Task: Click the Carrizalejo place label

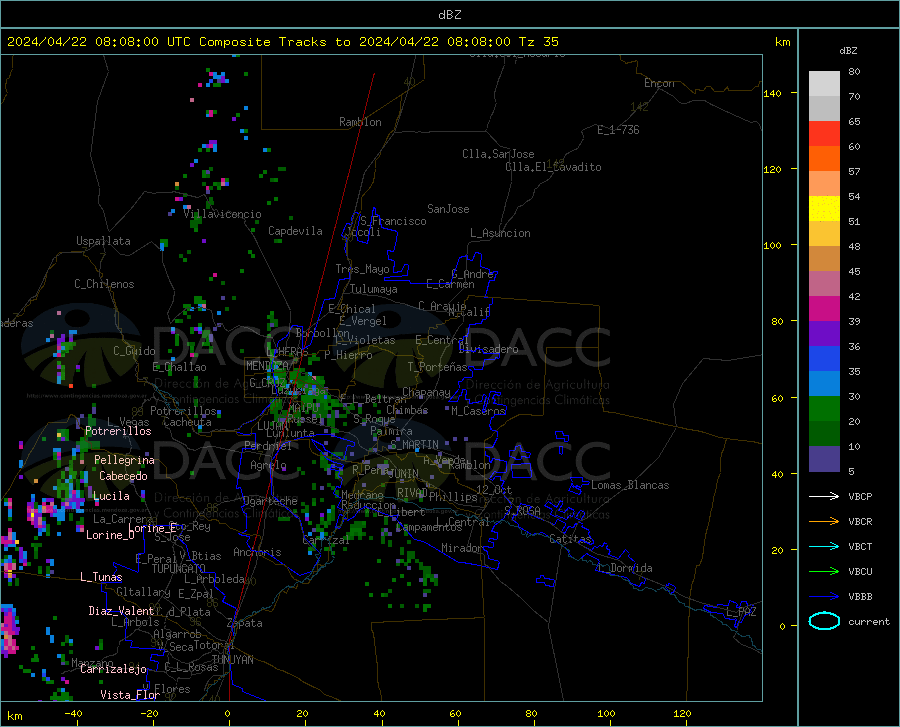Action: click(113, 669)
